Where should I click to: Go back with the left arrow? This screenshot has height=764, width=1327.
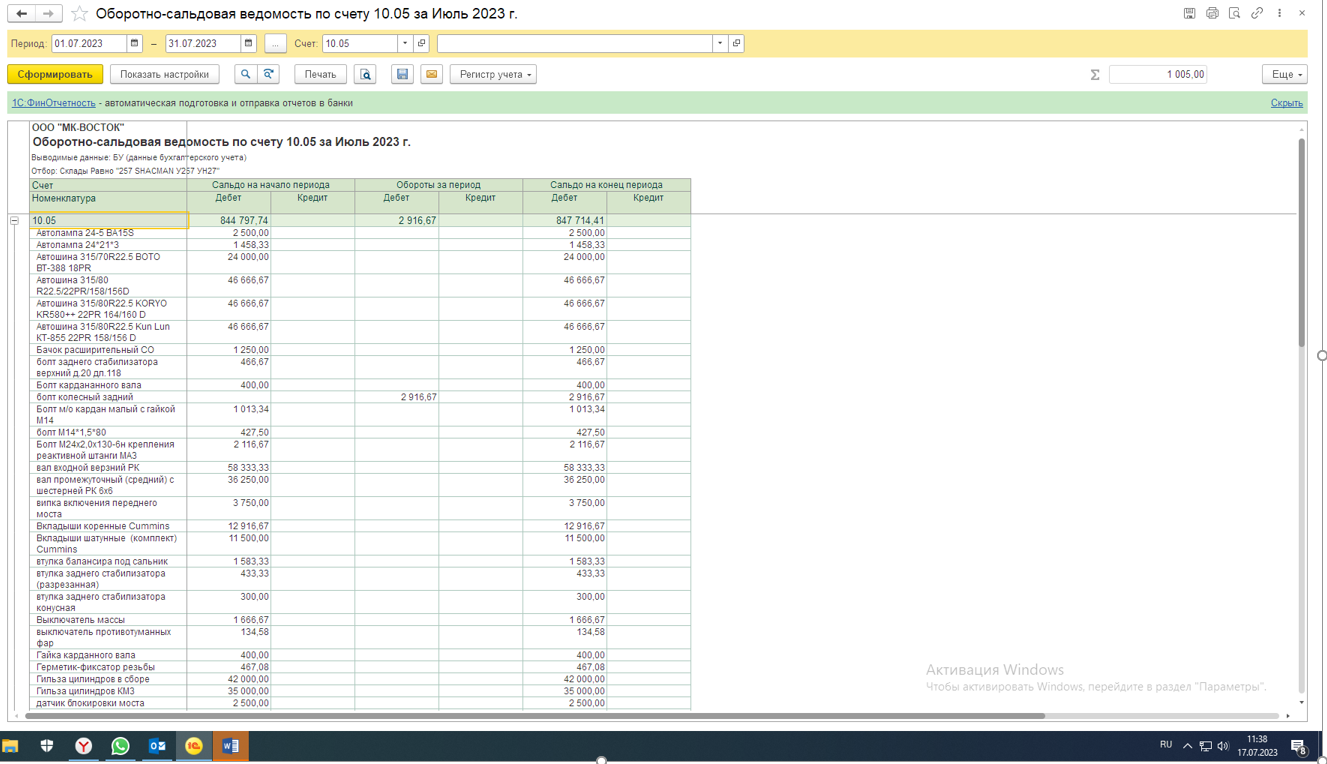(21, 14)
